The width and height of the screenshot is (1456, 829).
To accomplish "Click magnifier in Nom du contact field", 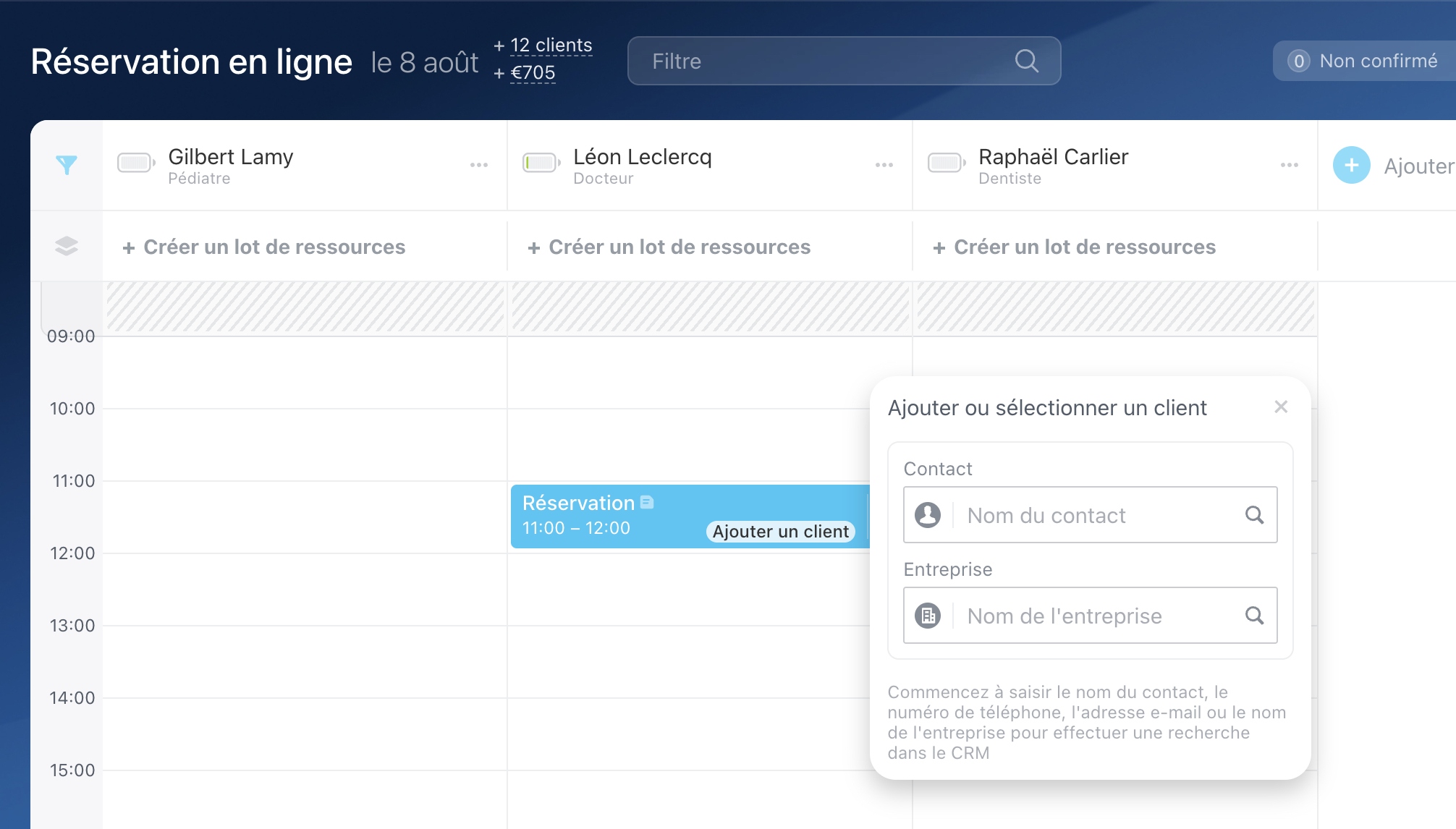I will pos(1254,515).
